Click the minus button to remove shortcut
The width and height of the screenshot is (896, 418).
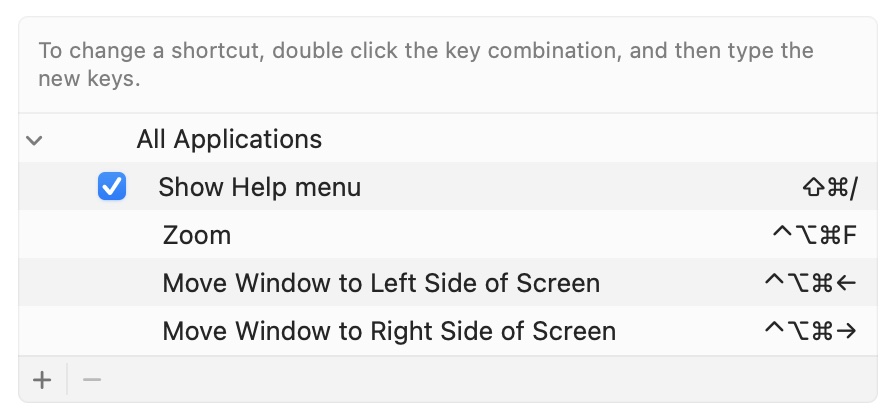point(92,380)
